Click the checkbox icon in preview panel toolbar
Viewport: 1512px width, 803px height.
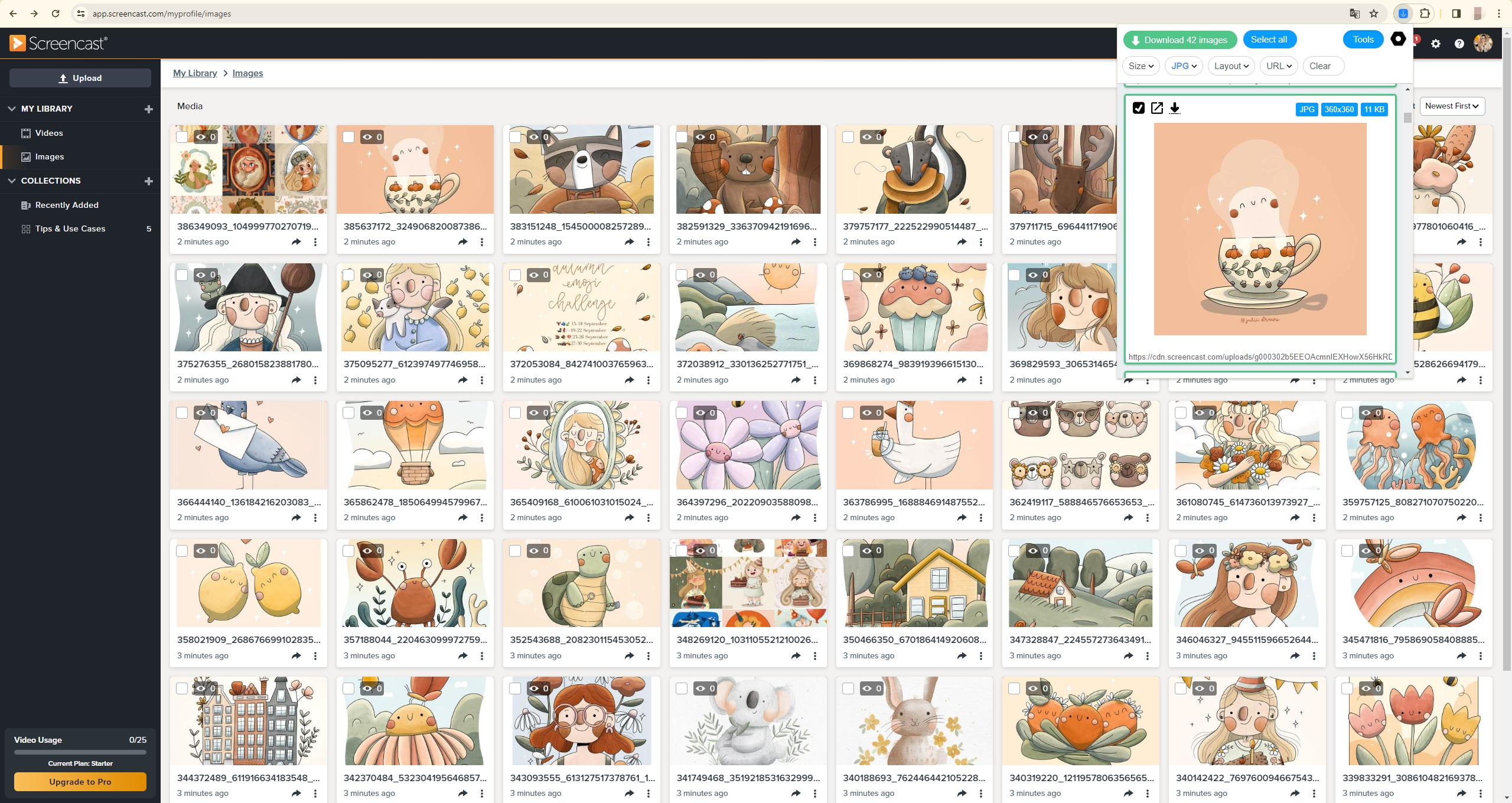1139,108
